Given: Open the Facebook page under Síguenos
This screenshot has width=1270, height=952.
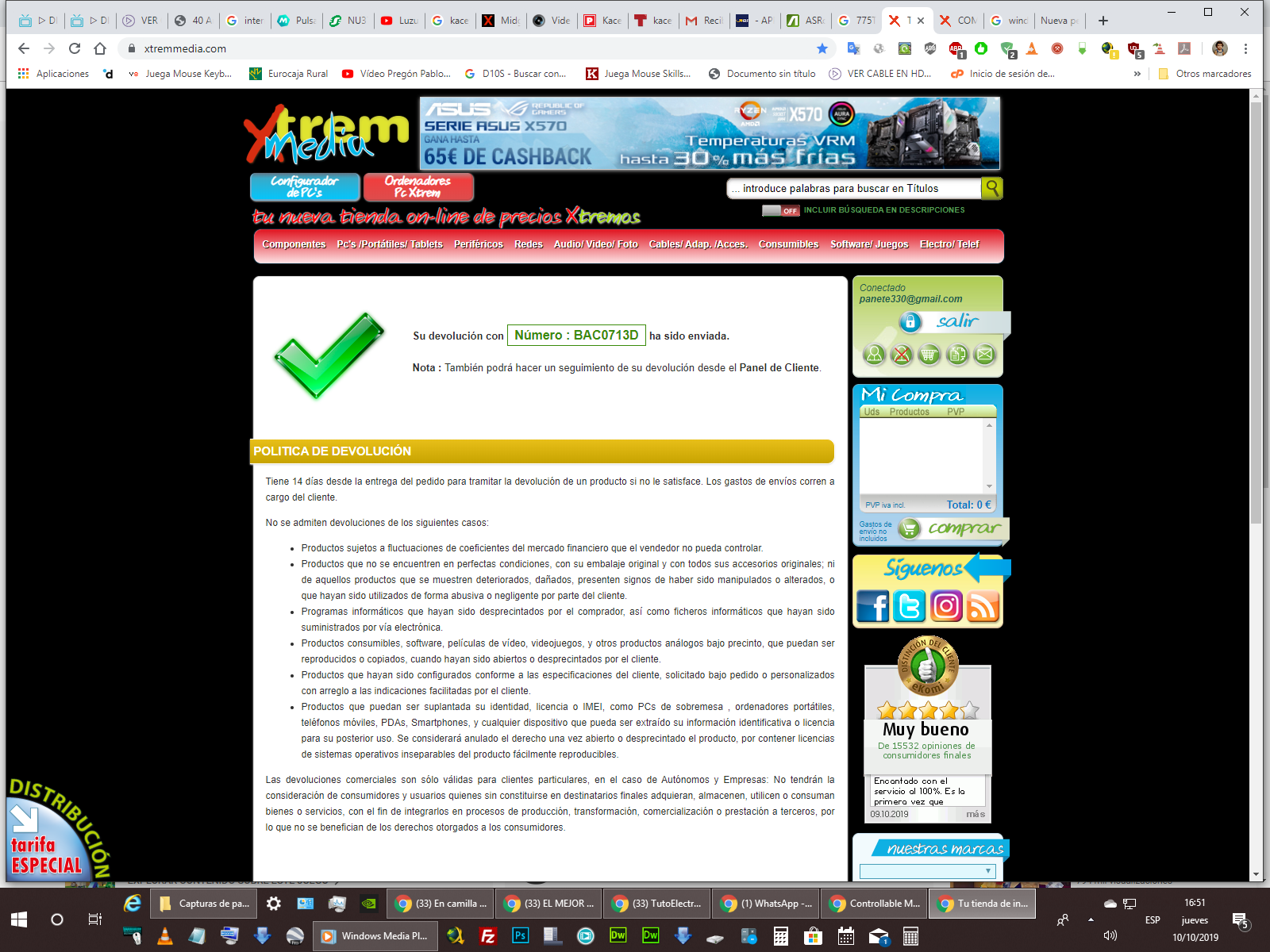Looking at the screenshot, I should (x=872, y=607).
